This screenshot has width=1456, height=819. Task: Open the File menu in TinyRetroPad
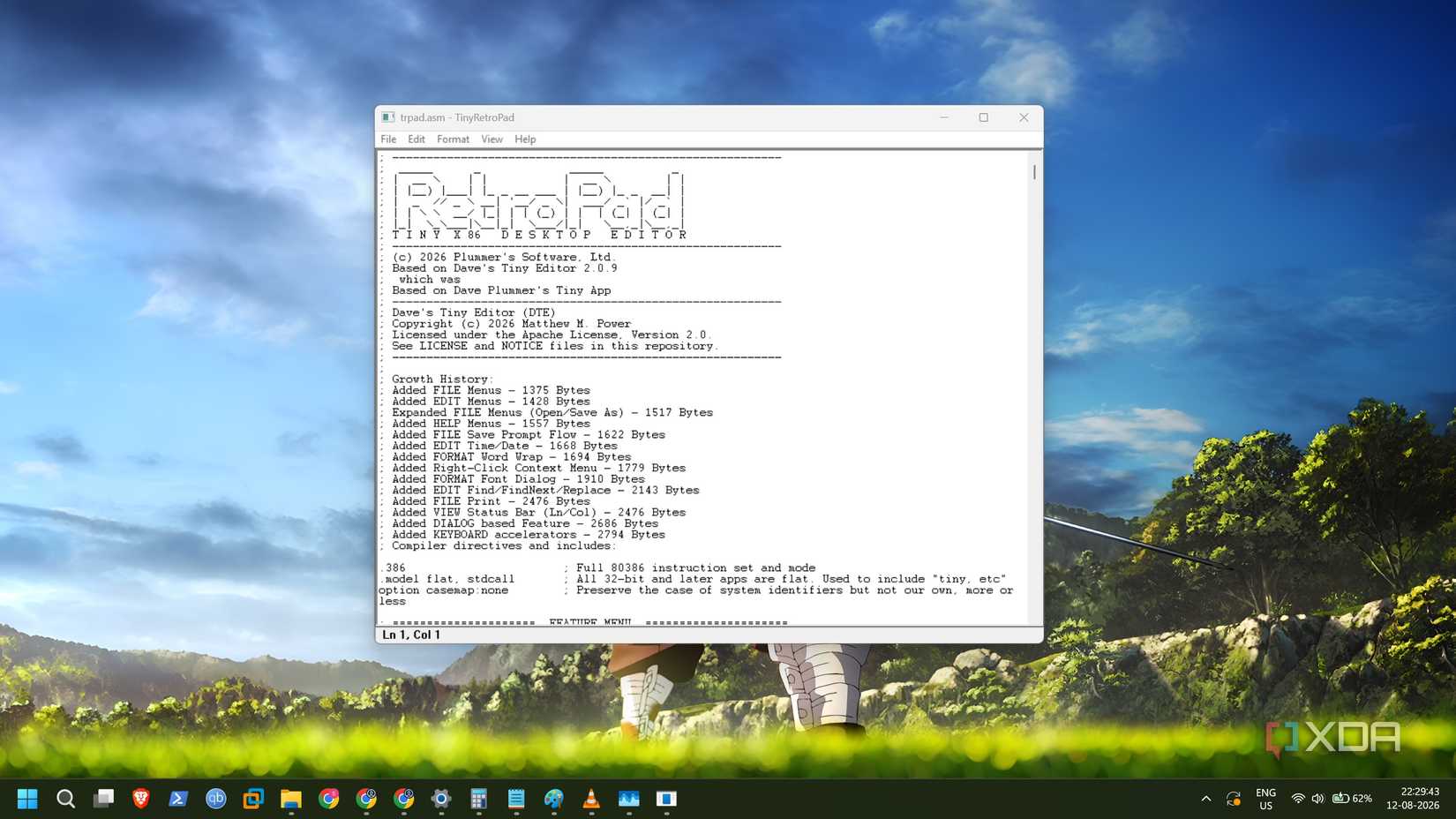[x=388, y=139]
